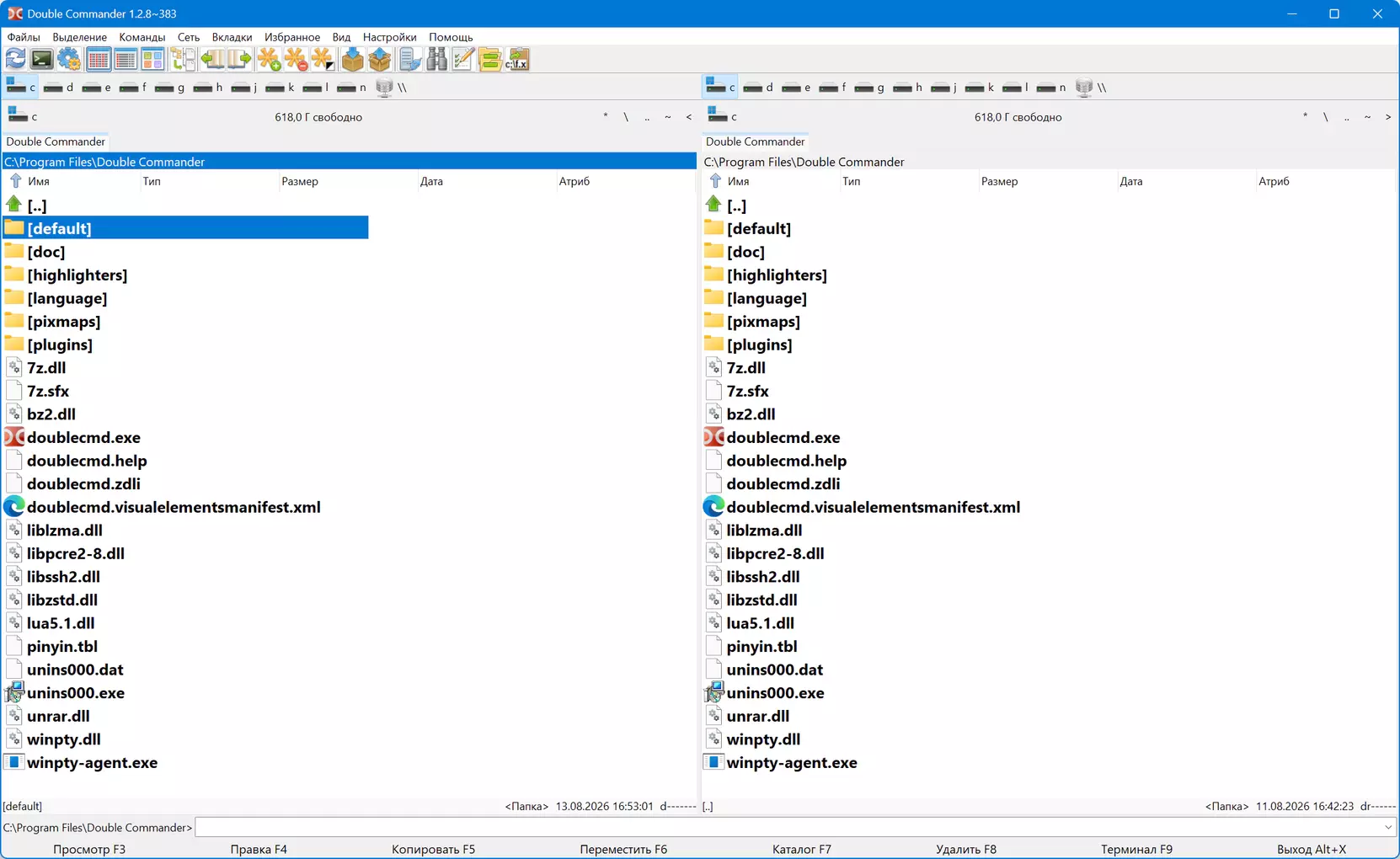Go to root with left panel backslash button

point(626,117)
